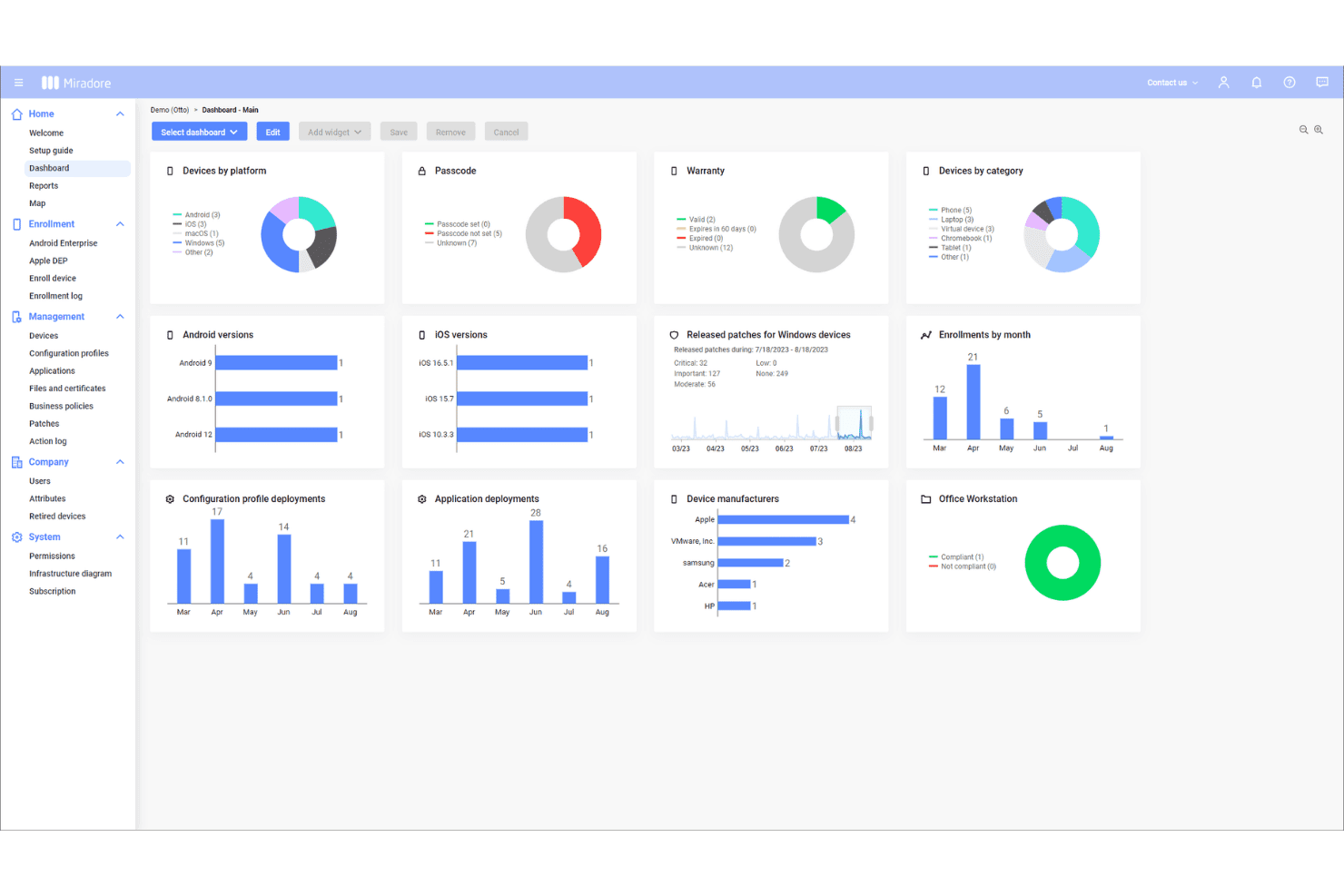Collapse the System section chevron
The width and height of the screenshot is (1344, 896).
[x=120, y=537]
